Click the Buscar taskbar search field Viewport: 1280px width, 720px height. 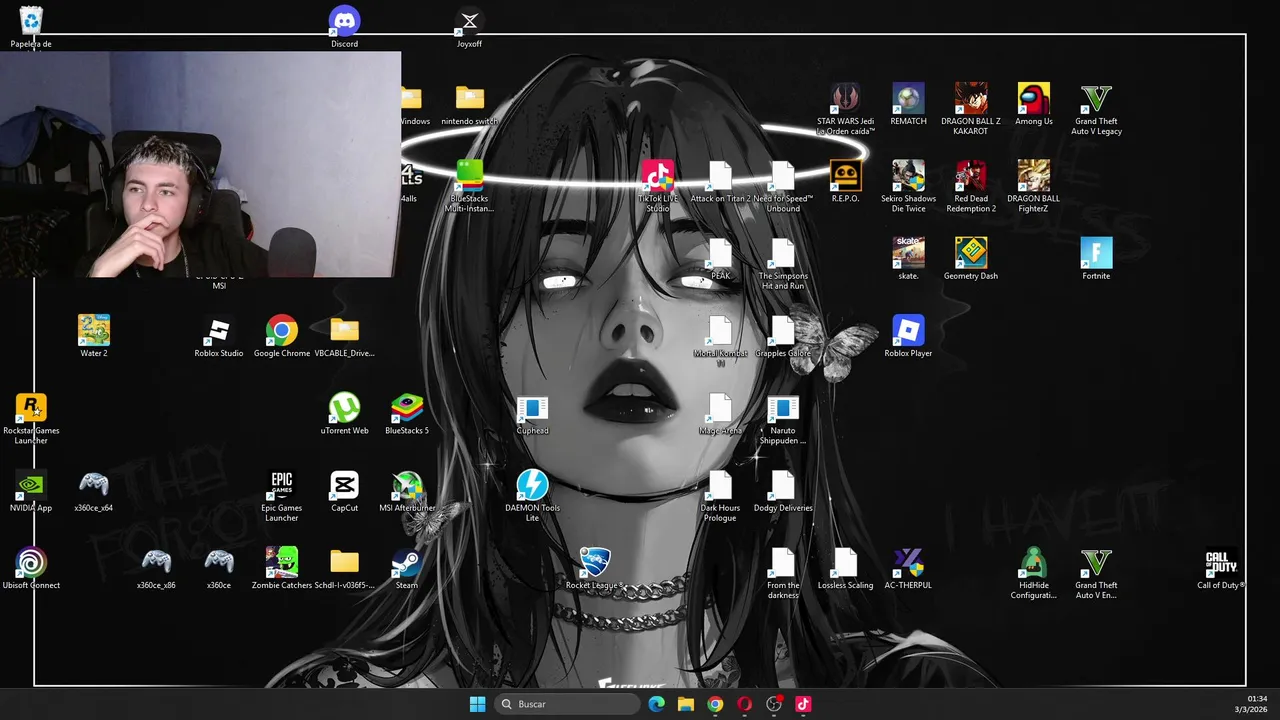[567, 704]
